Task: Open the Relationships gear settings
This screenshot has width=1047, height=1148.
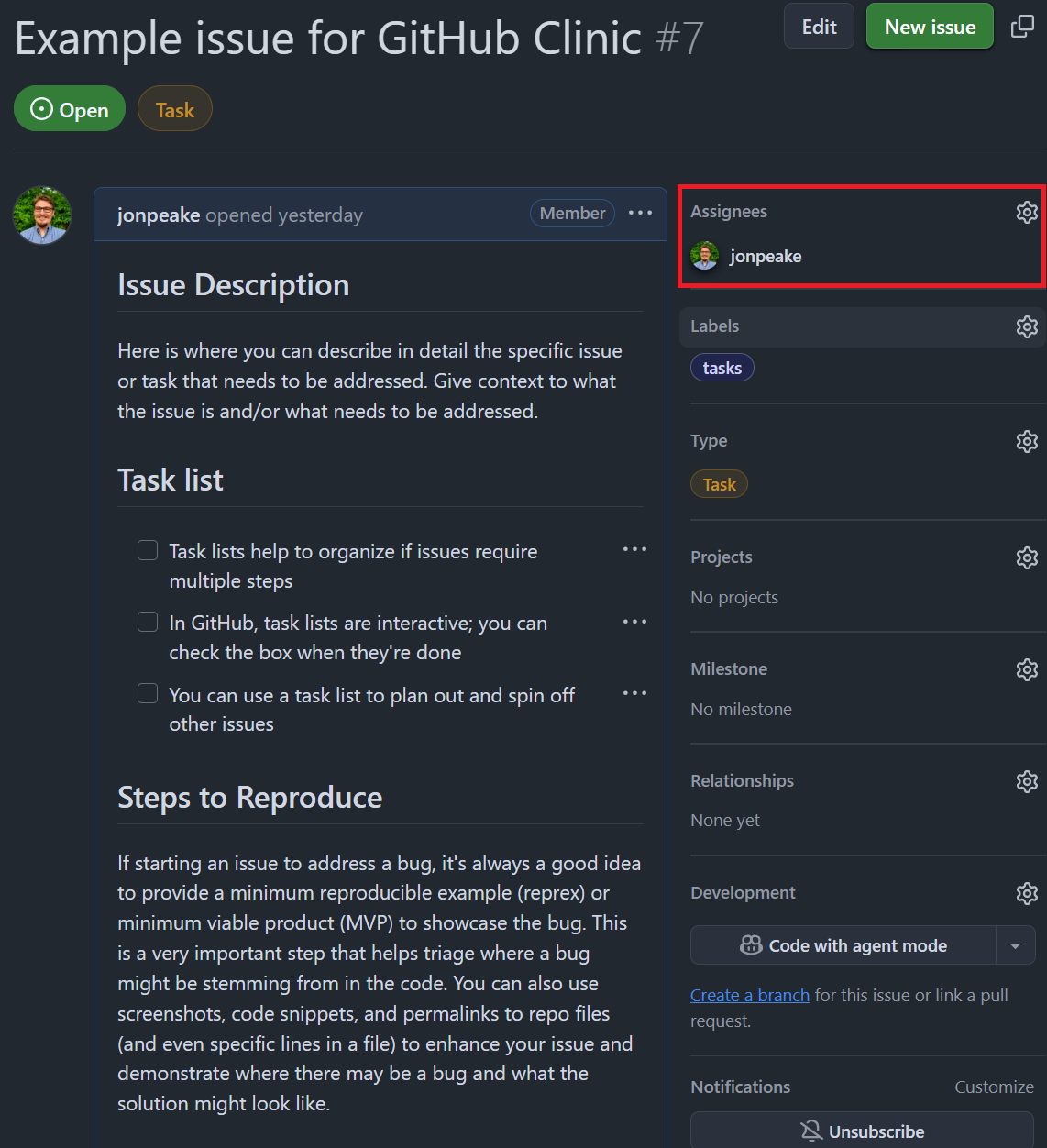Action: pyautogui.click(x=1026, y=781)
